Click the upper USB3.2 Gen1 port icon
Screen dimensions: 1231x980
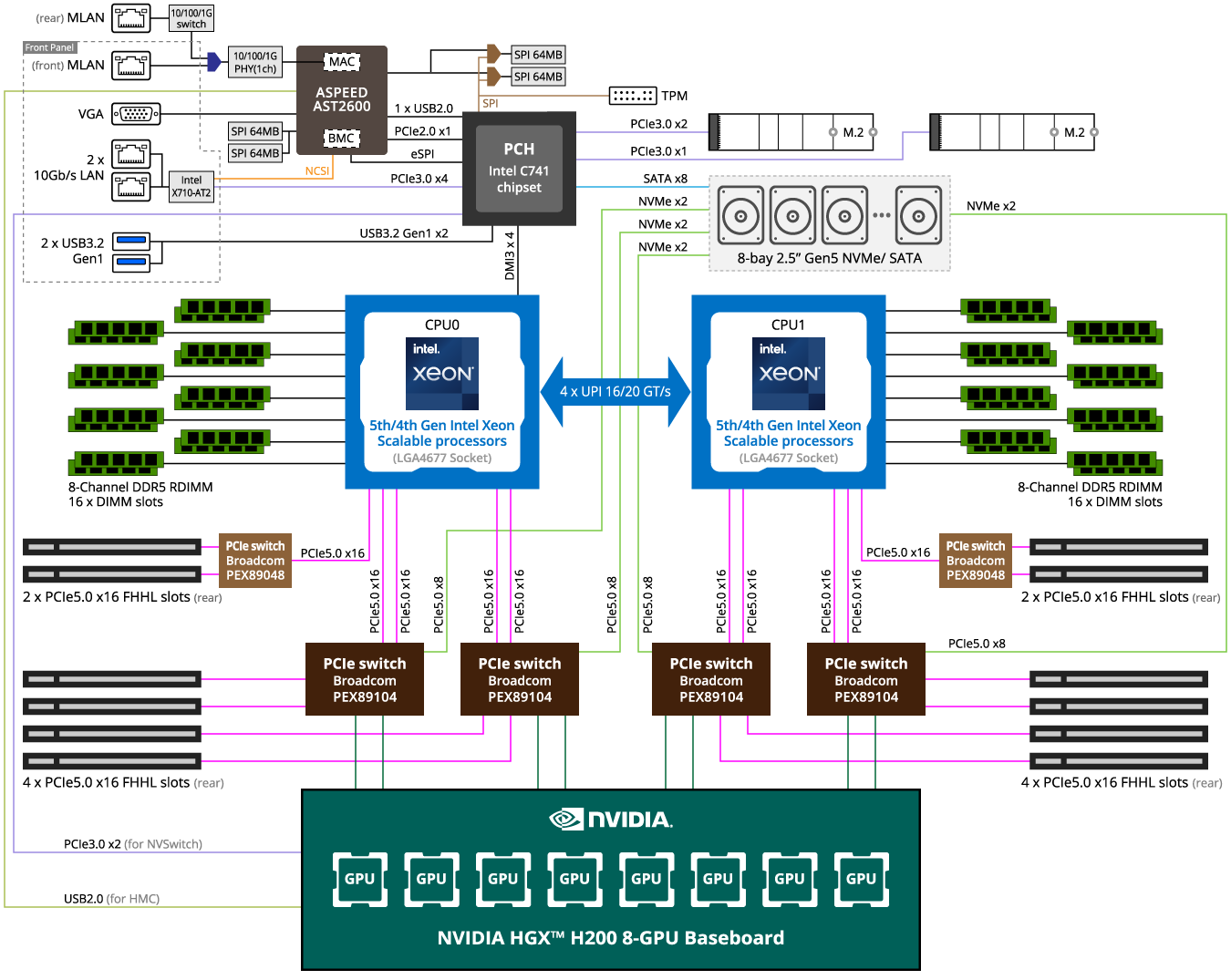(x=131, y=241)
